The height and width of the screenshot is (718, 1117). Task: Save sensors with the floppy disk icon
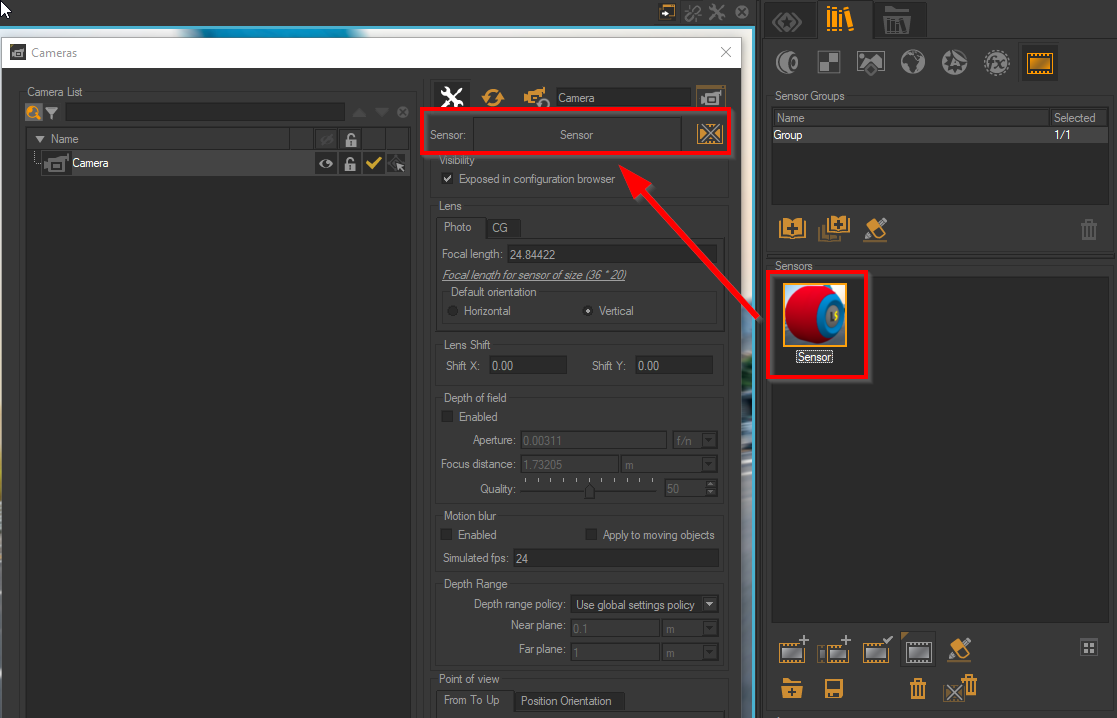(x=833, y=689)
